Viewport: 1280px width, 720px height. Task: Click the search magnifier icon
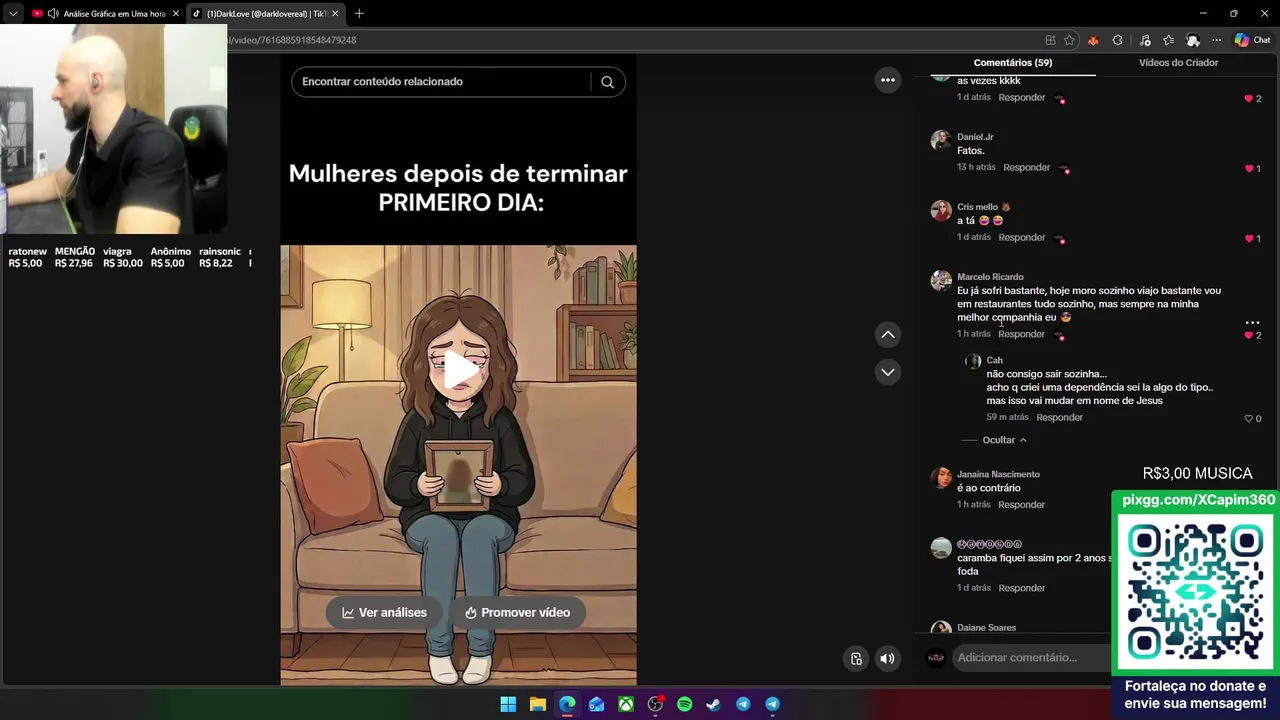point(607,82)
